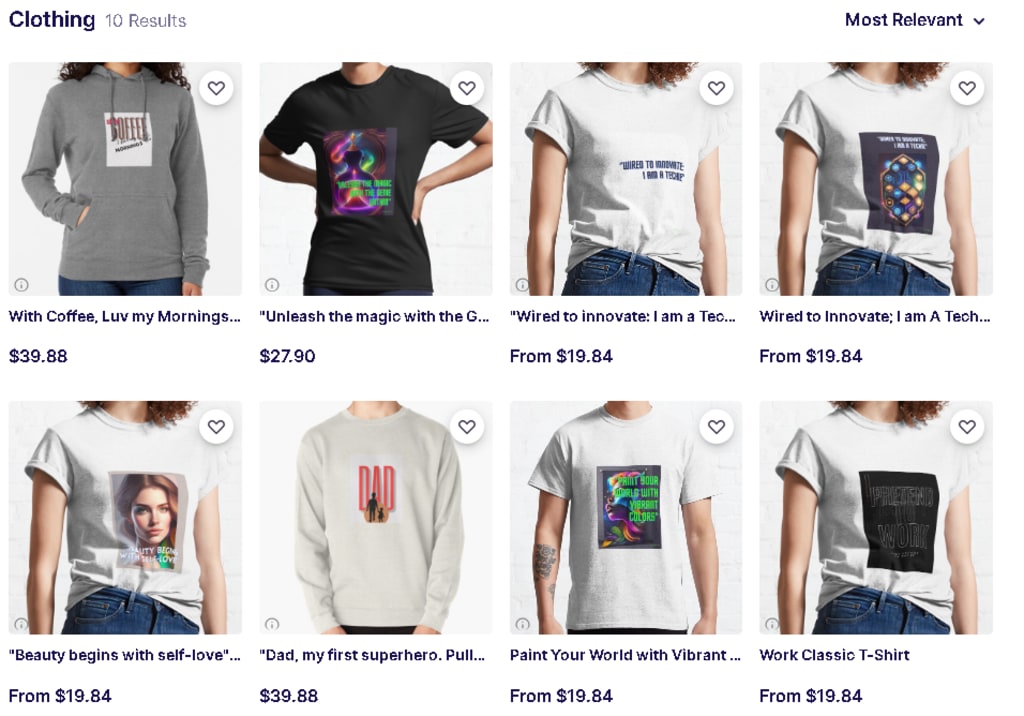This screenshot has width=1024, height=716.
Task: Heart the hexagon design Tech shirt
Action: tap(967, 88)
